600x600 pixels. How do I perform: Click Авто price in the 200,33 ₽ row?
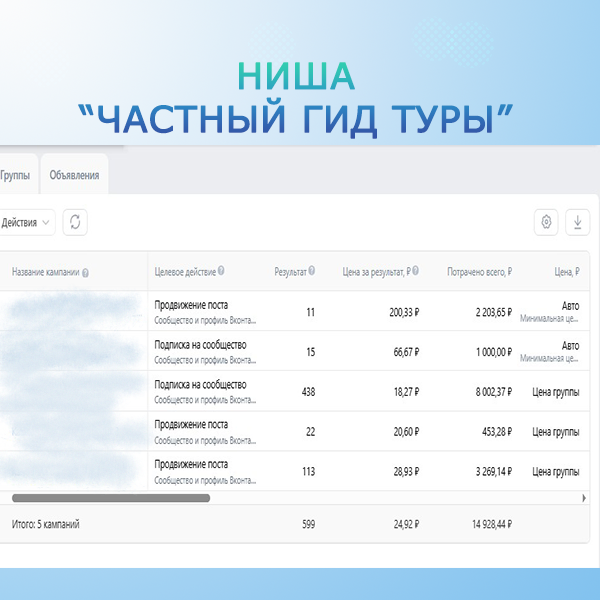point(570,306)
